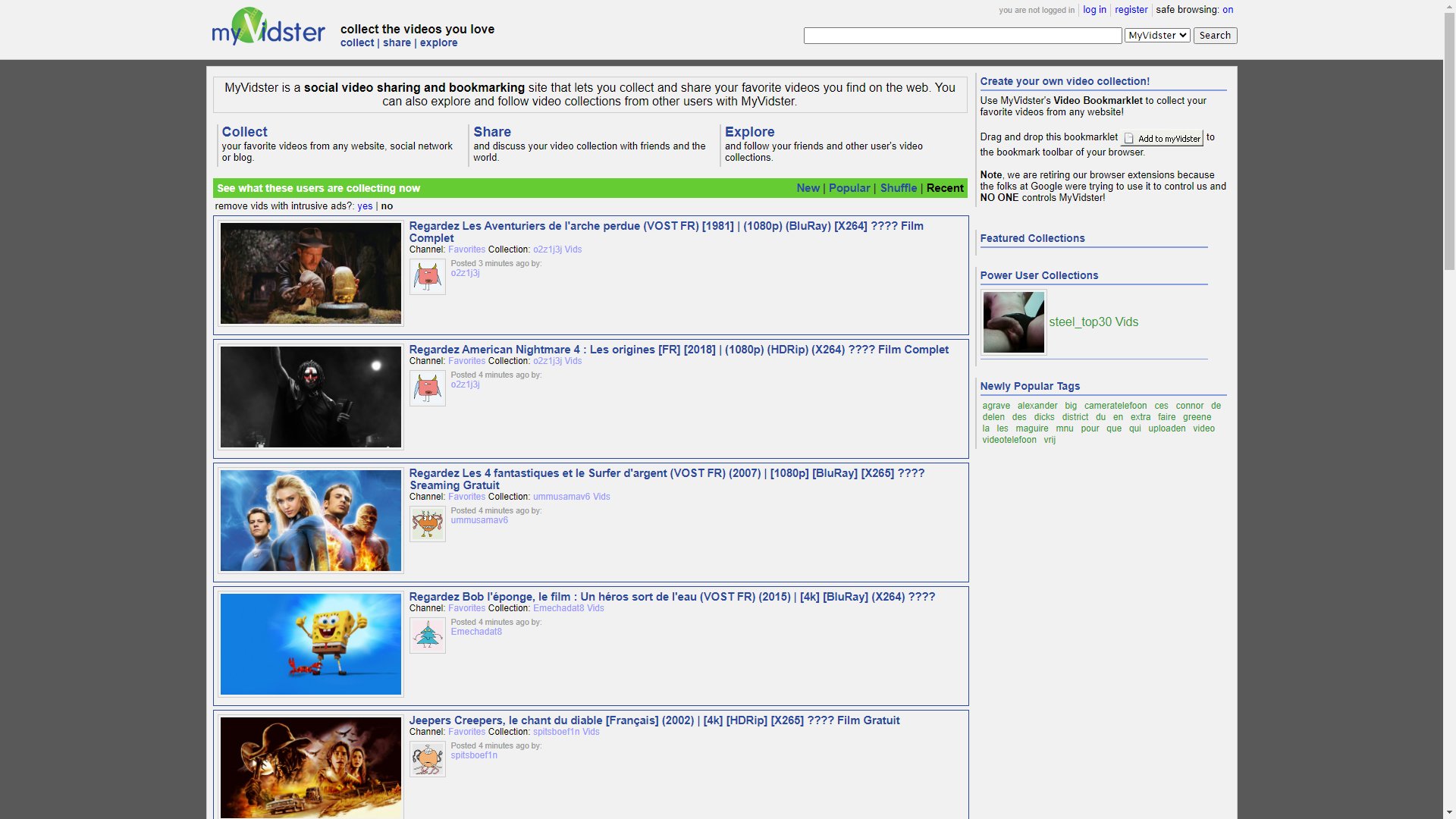Open ummusamav6 Vids collection link
The image size is (1456, 819).
tap(571, 497)
